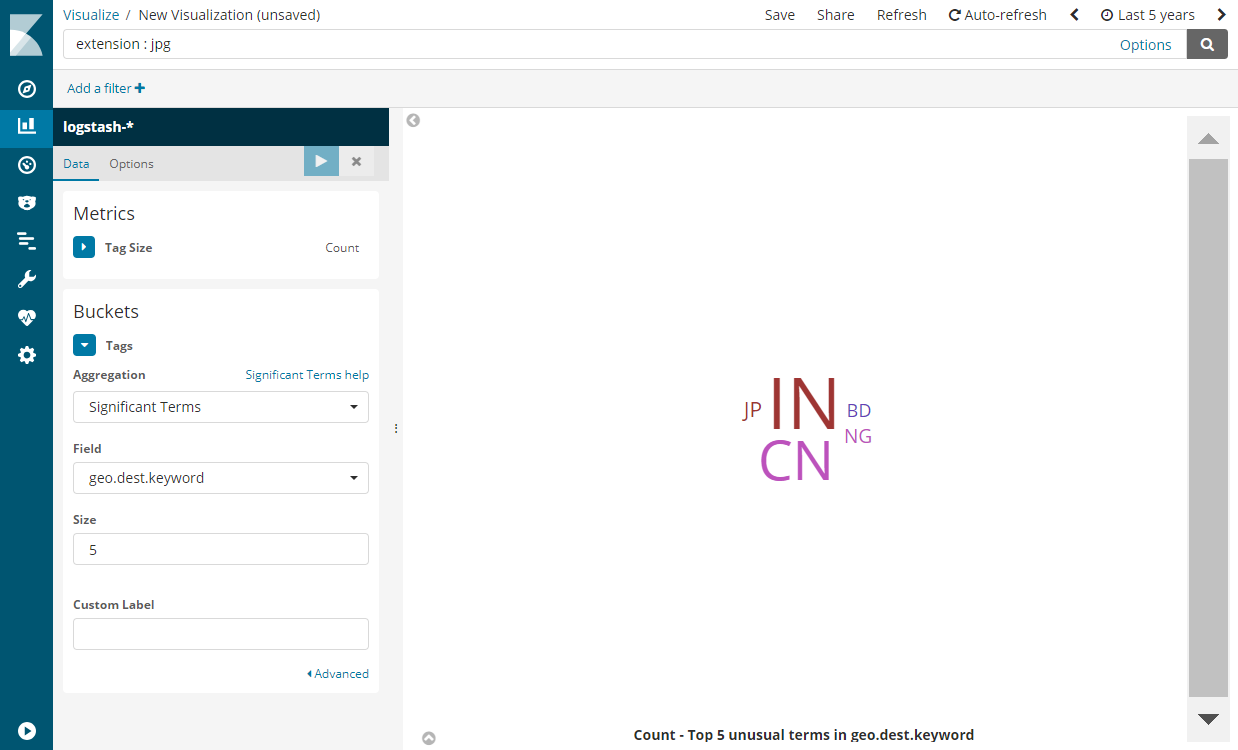Open the Visualize bar chart icon
This screenshot has height=750, width=1238.
(x=27, y=126)
